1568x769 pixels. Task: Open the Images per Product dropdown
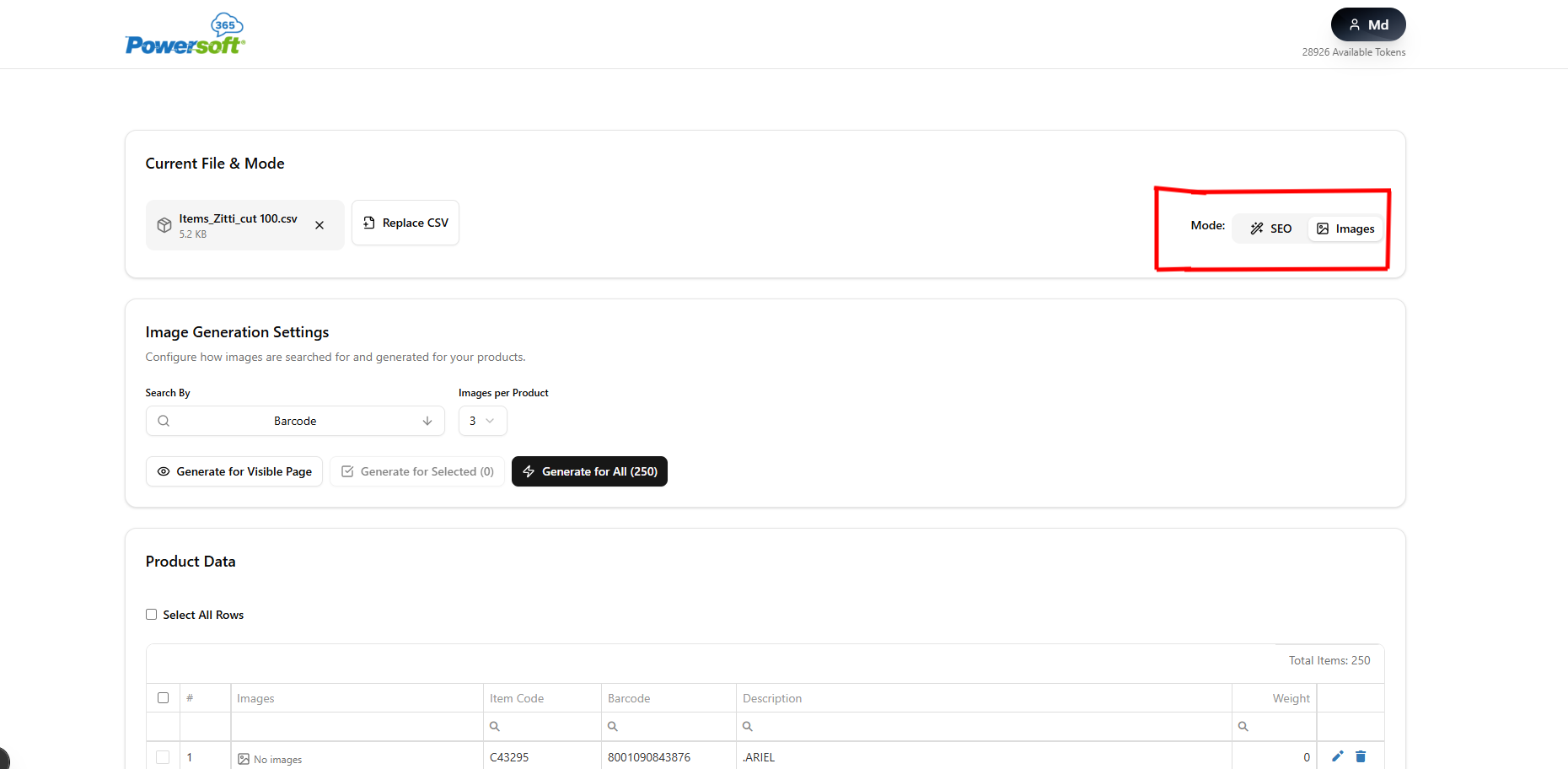pyautogui.click(x=482, y=421)
